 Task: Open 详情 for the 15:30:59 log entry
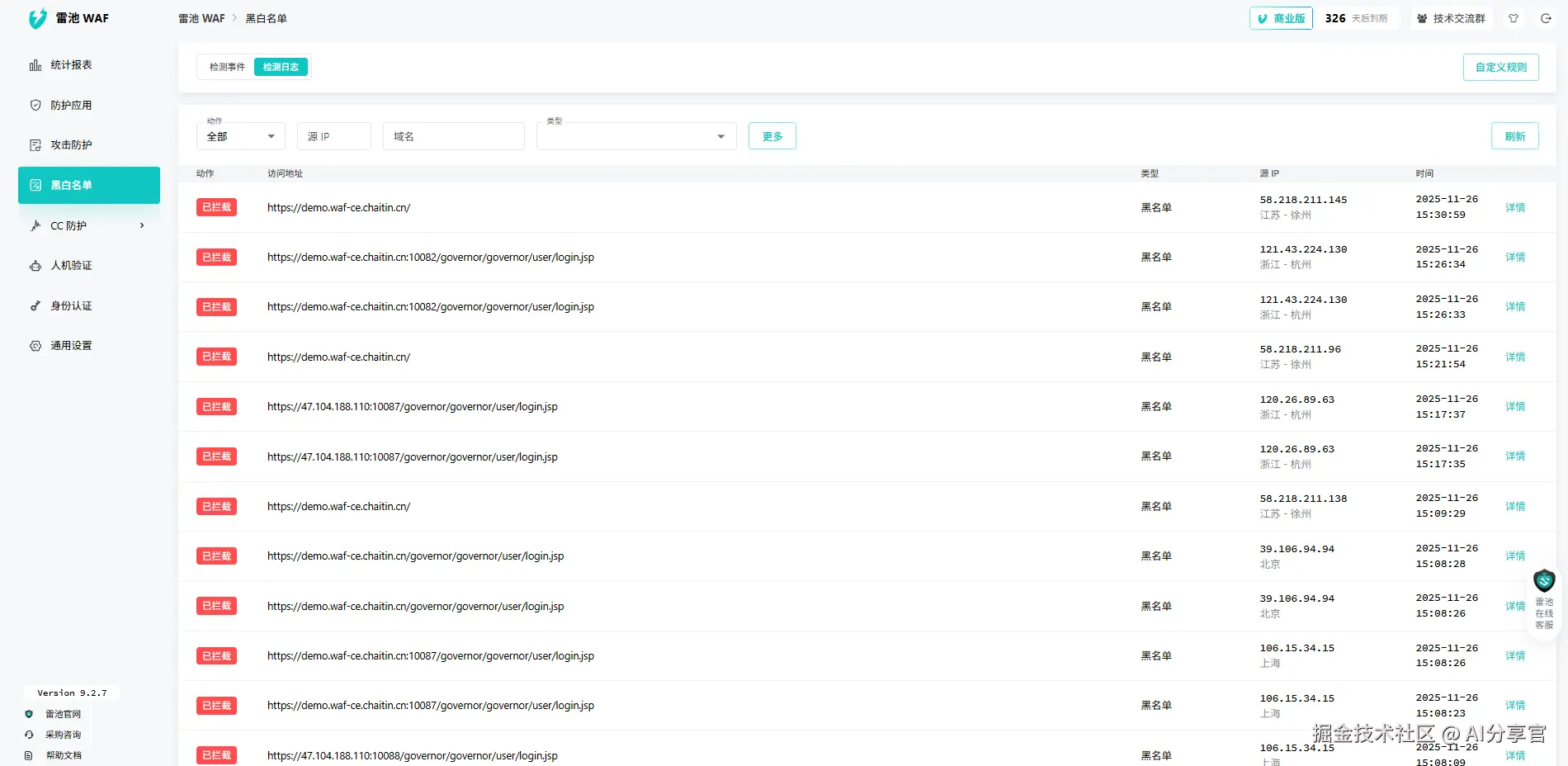[x=1515, y=208]
